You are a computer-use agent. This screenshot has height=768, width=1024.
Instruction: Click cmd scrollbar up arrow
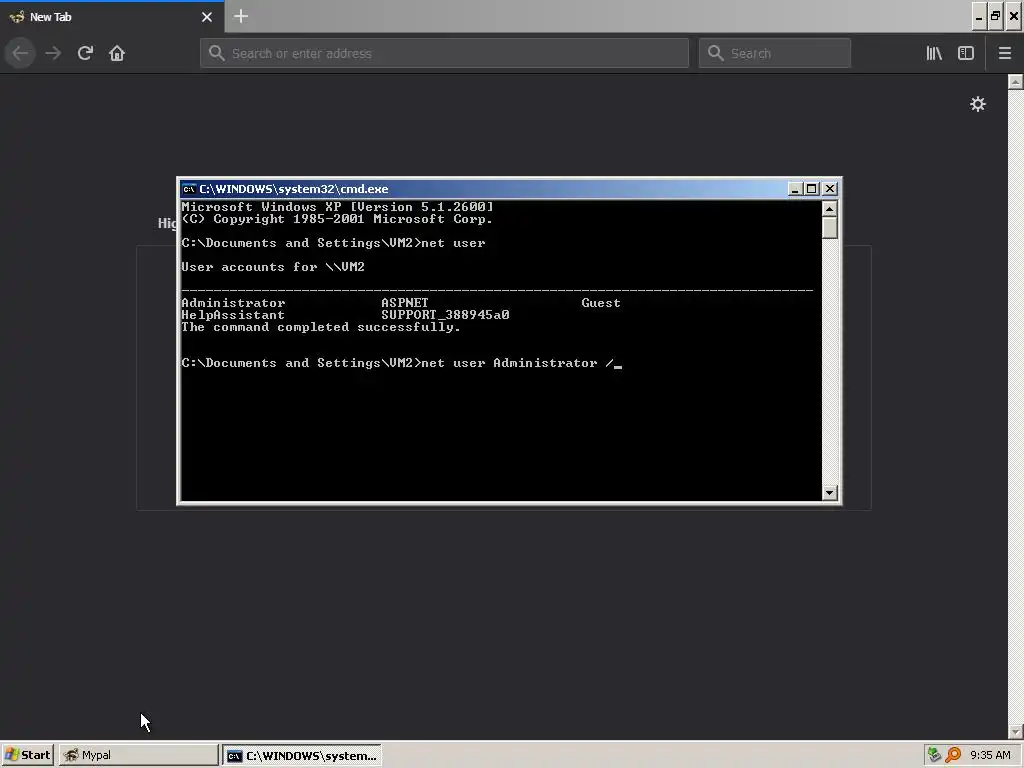(x=829, y=208)
